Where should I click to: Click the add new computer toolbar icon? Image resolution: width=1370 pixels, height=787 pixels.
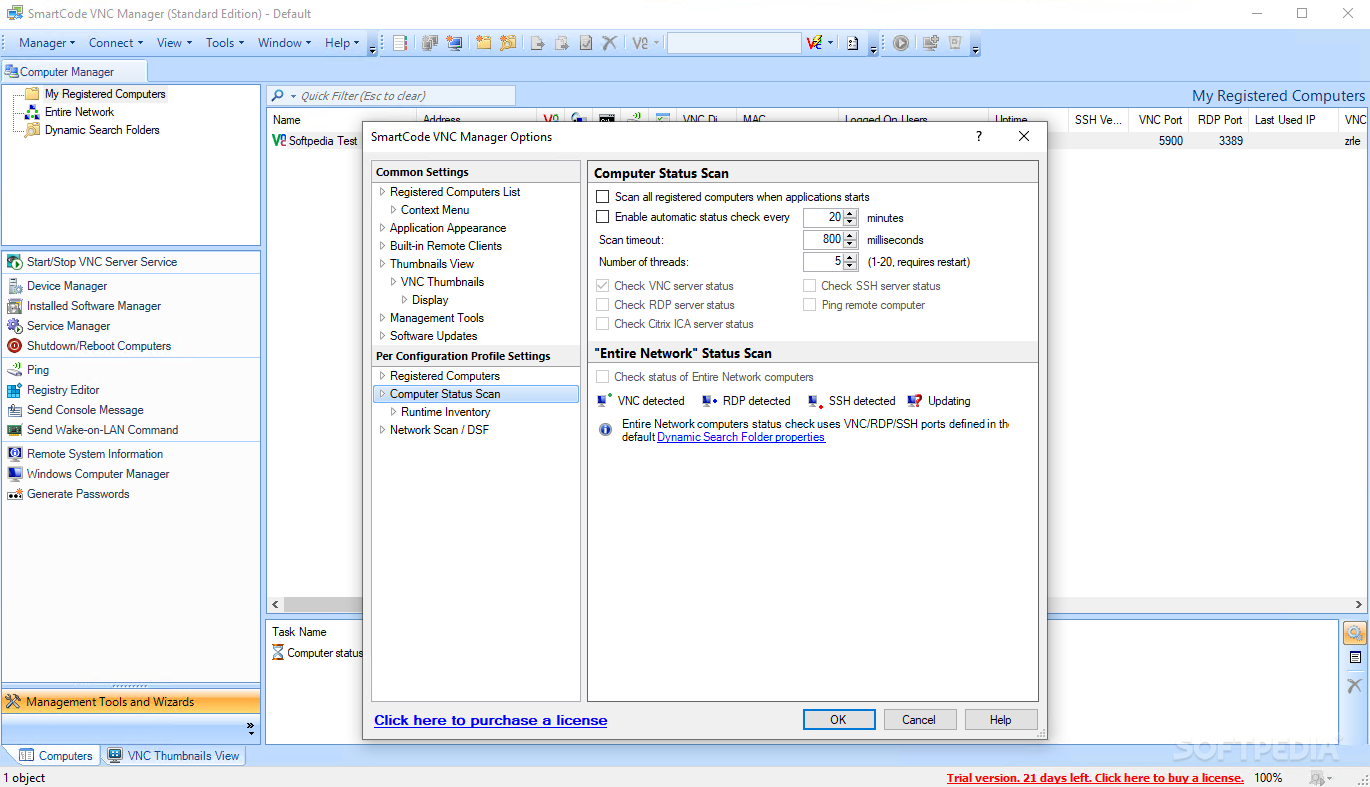[454, 43]
